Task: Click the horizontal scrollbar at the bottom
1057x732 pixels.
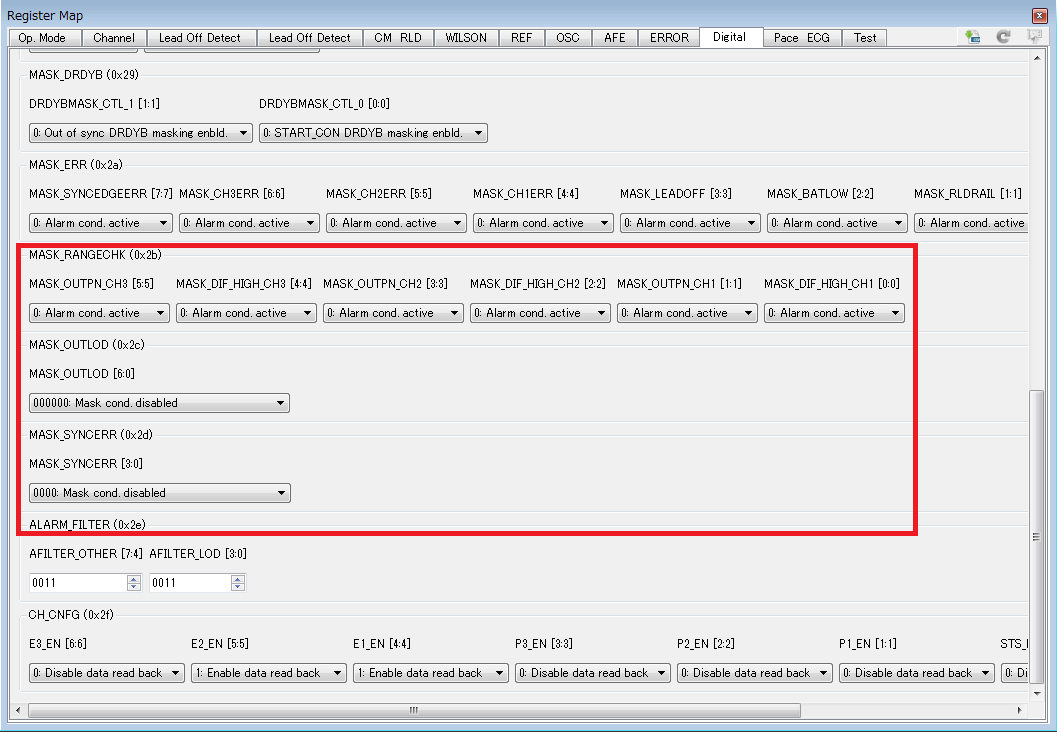Action: tap(413, 710)
